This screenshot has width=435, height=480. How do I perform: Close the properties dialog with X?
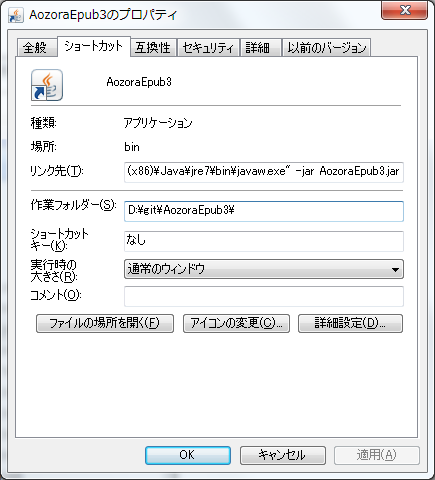[x=404, y=10]
